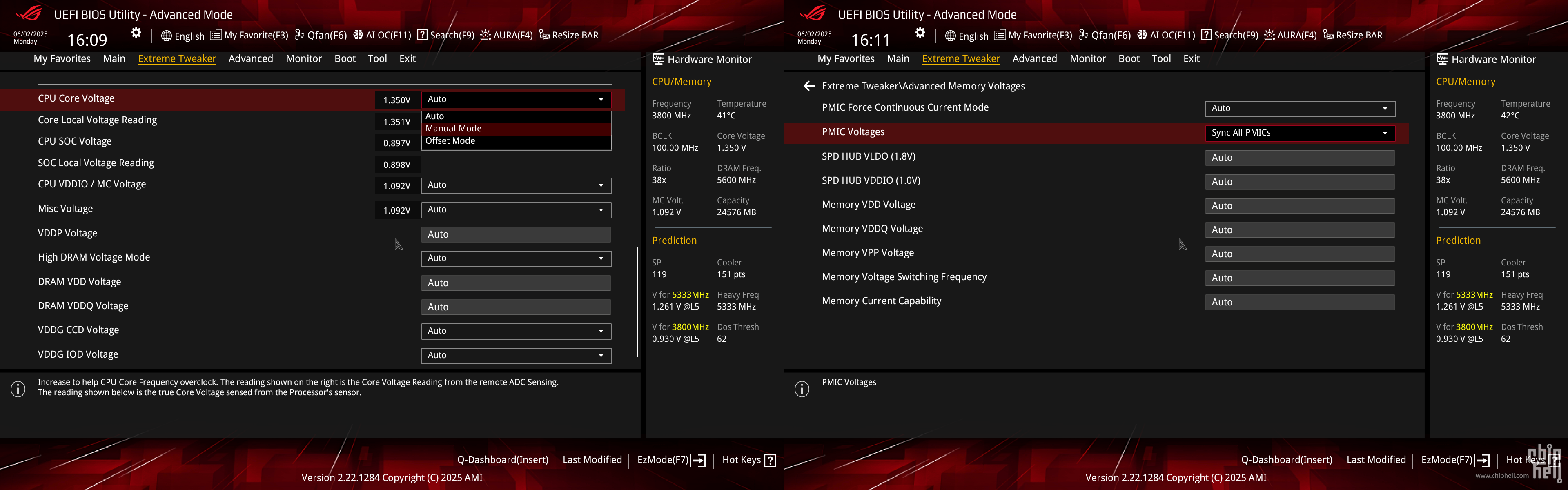Select Extreme Tweaker tab in right window
The image size is (1568, 490).
click(x=961, y=58)
